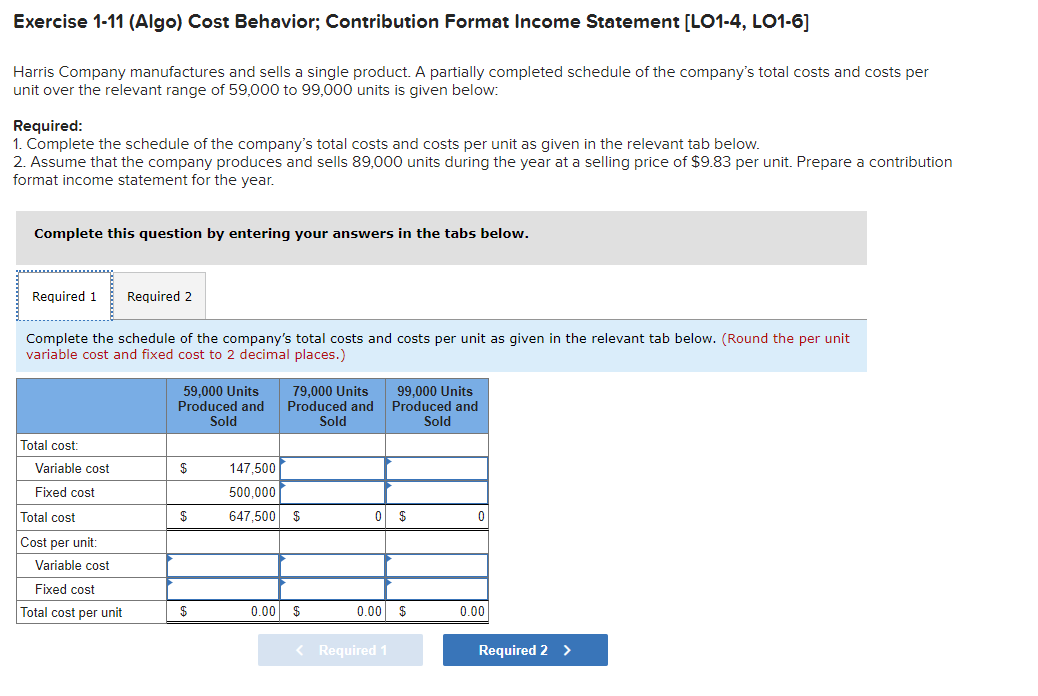Click the grayed Required 1 back button

(x=340, y=649)
